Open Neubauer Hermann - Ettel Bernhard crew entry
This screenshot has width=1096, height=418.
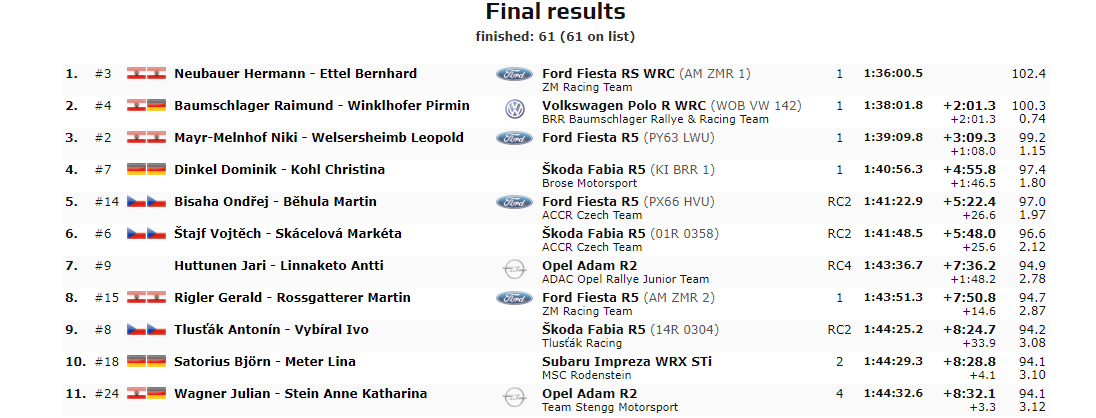pos(295,74)
